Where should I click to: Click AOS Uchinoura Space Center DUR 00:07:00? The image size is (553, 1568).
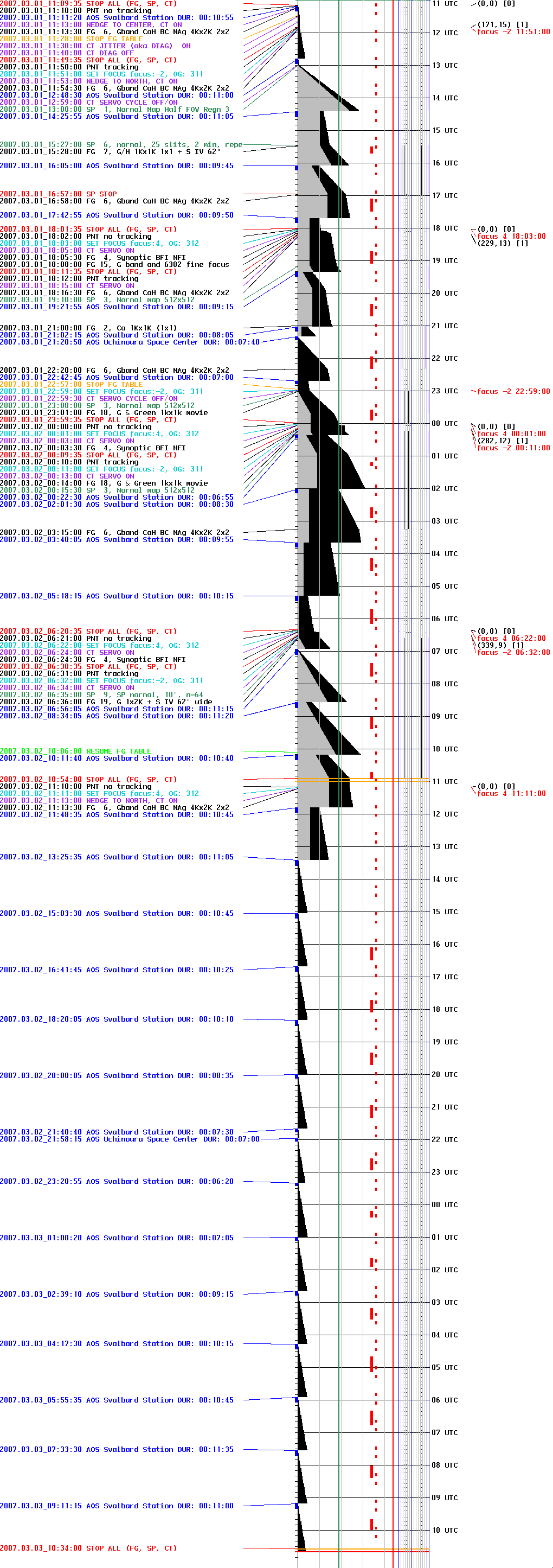tap(130, 1139)
